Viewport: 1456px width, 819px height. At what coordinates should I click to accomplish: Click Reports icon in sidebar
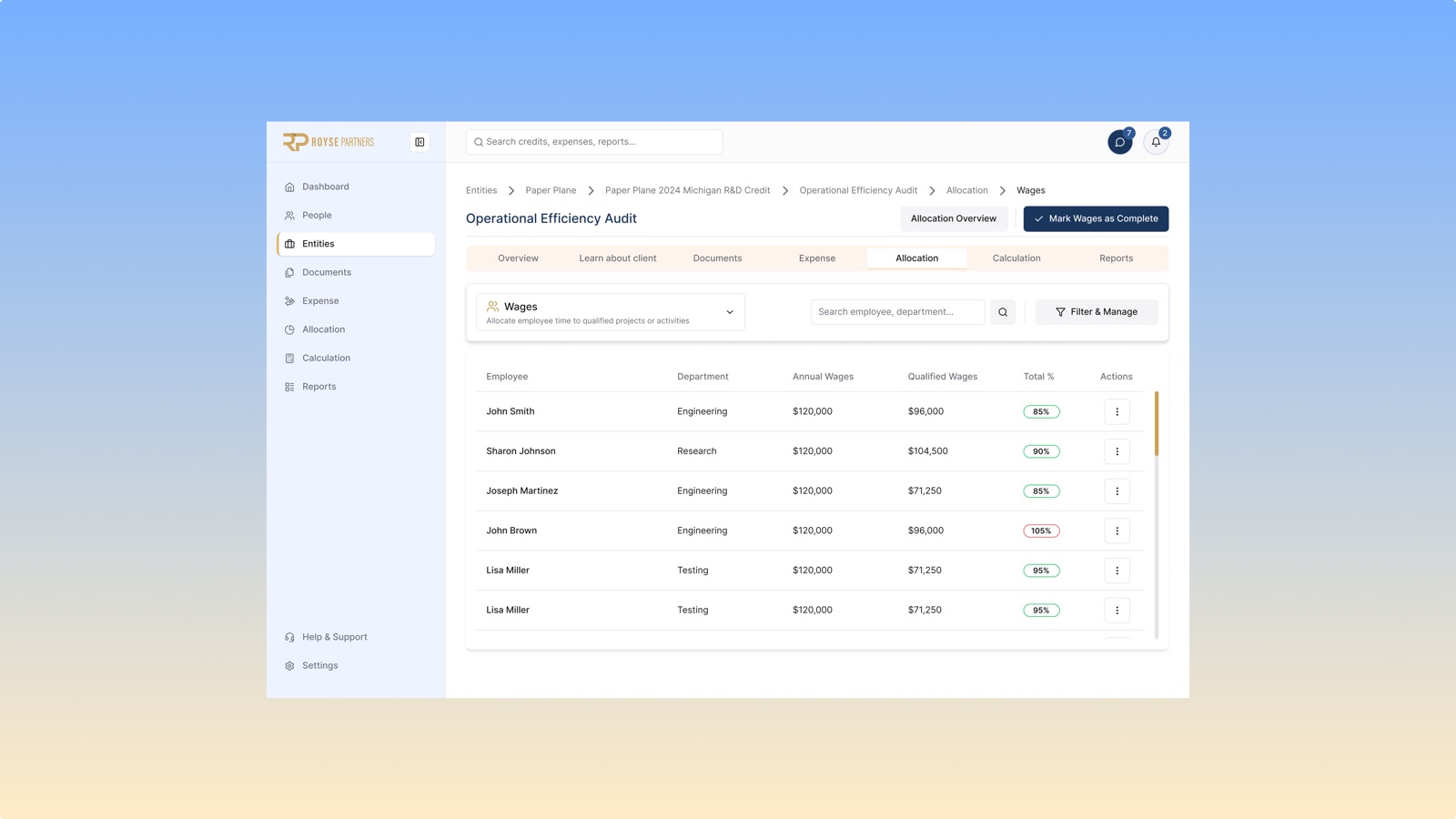click(289, 387)
